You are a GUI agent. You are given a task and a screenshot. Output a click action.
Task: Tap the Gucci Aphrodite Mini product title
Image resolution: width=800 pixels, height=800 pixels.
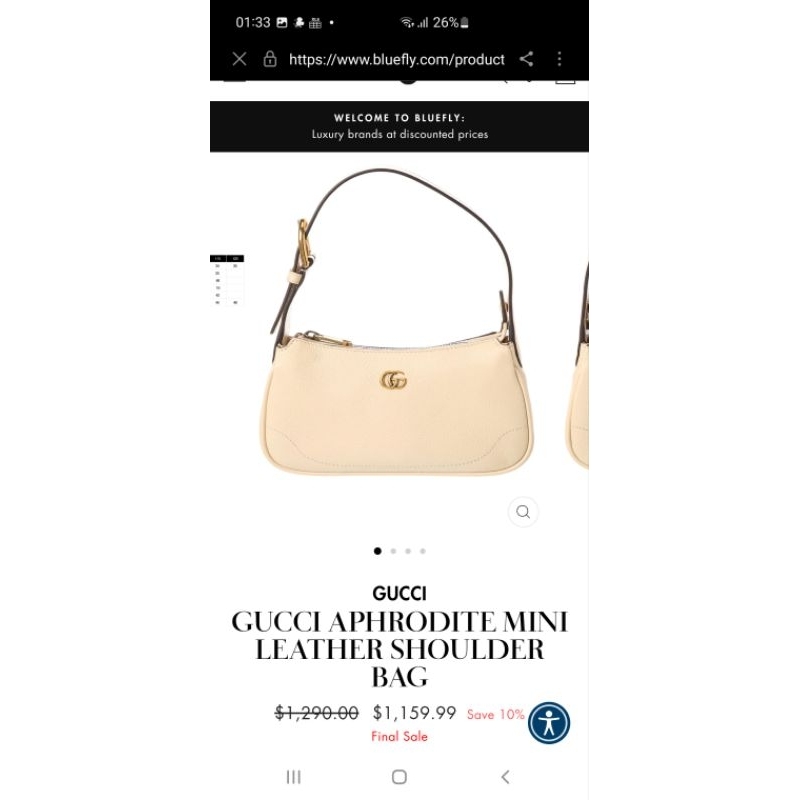[x=399, y=649]
